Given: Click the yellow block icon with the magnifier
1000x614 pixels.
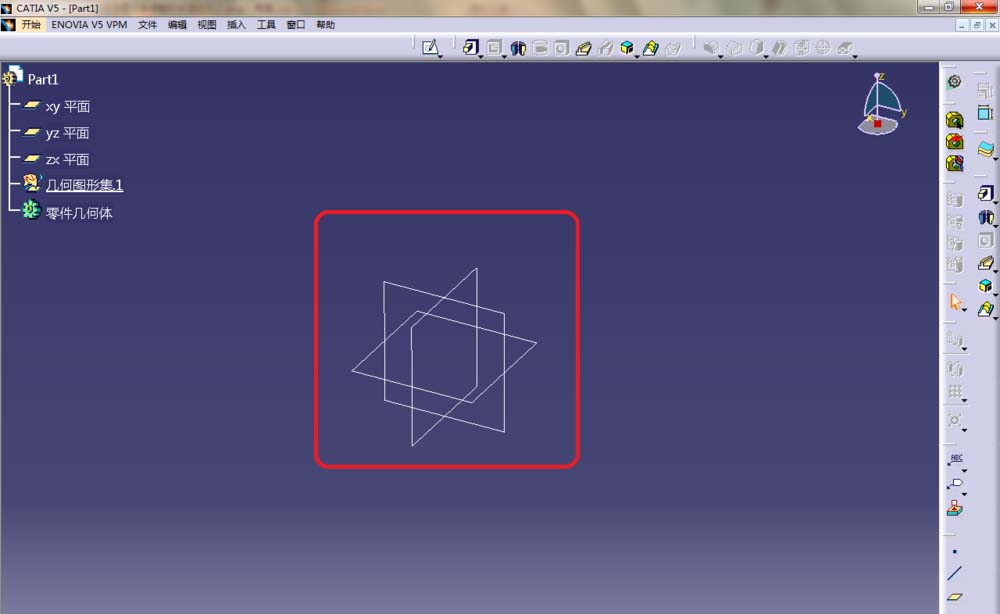Looking at the screenshot, I should (955, 120).
